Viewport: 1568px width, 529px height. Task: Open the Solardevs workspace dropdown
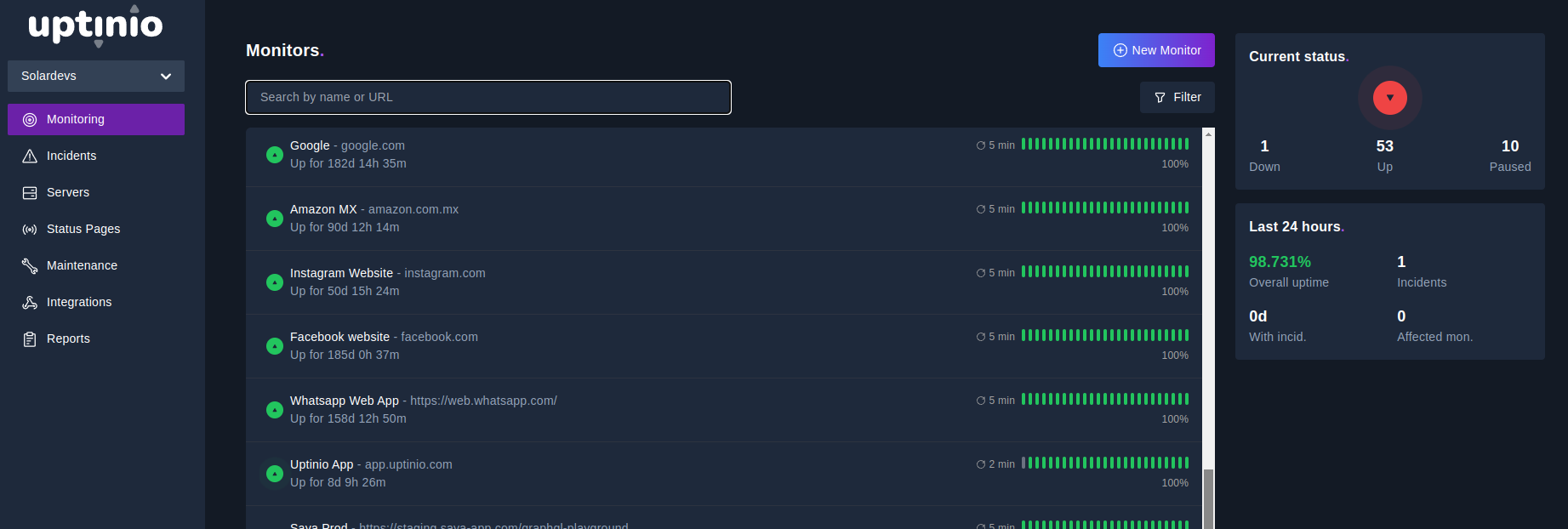[x=96, y=76]
